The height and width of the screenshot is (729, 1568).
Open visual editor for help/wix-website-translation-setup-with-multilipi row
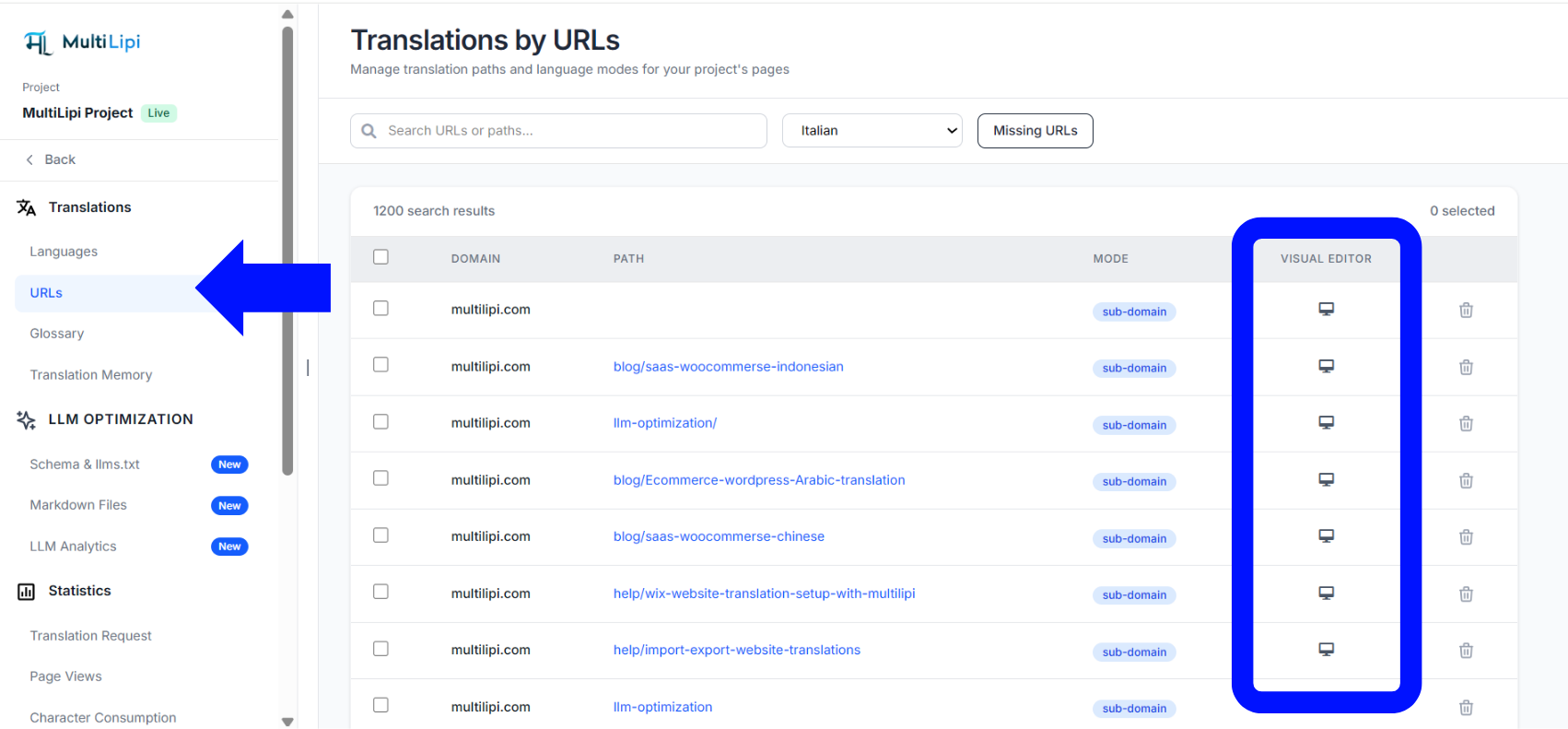[1326, 594]
